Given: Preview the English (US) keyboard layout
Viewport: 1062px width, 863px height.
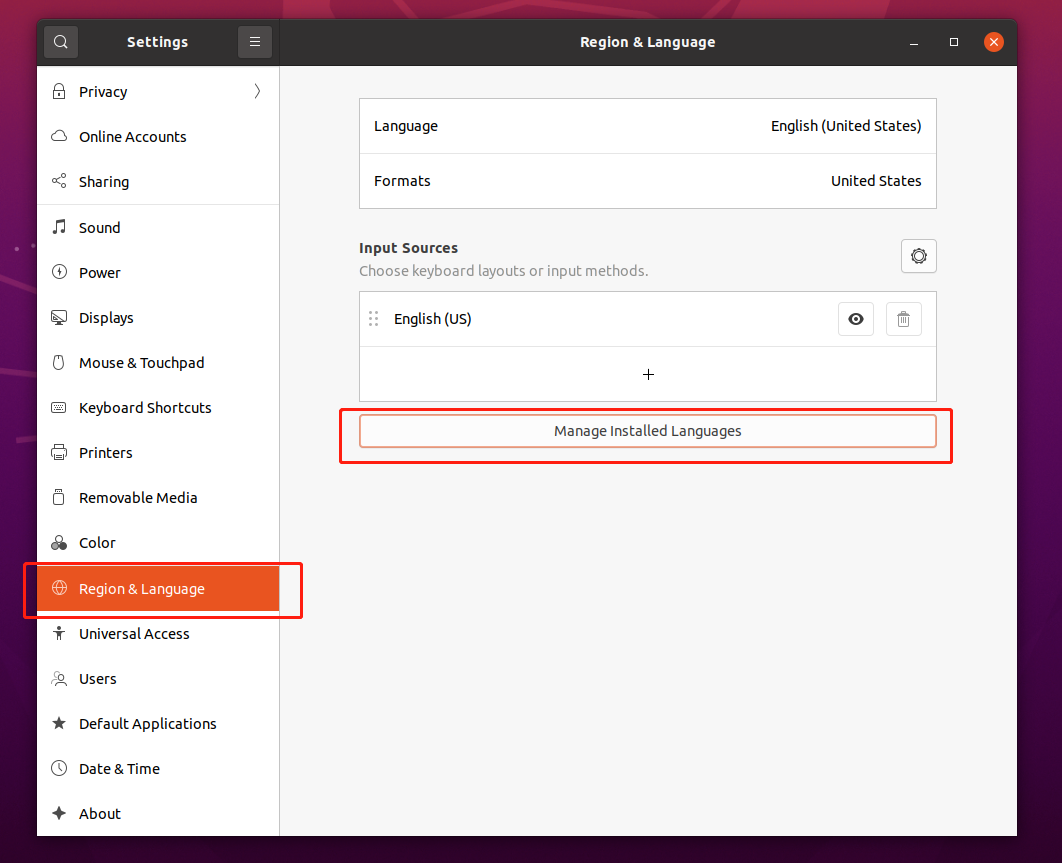Looking at the screenshot, I should pyautogui.click(x=855, y=318).
